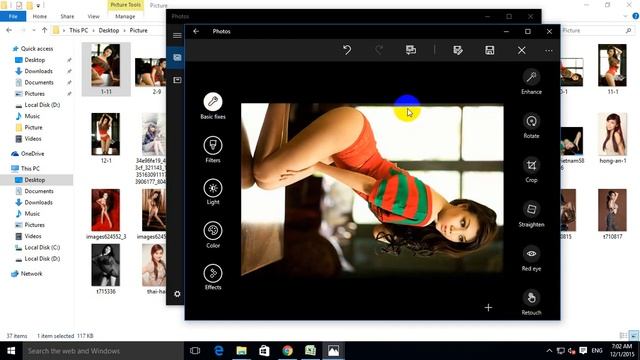The height and width of the screenshot is (360, 640).
Task: Save the edited photo
Action: (489, 50)
